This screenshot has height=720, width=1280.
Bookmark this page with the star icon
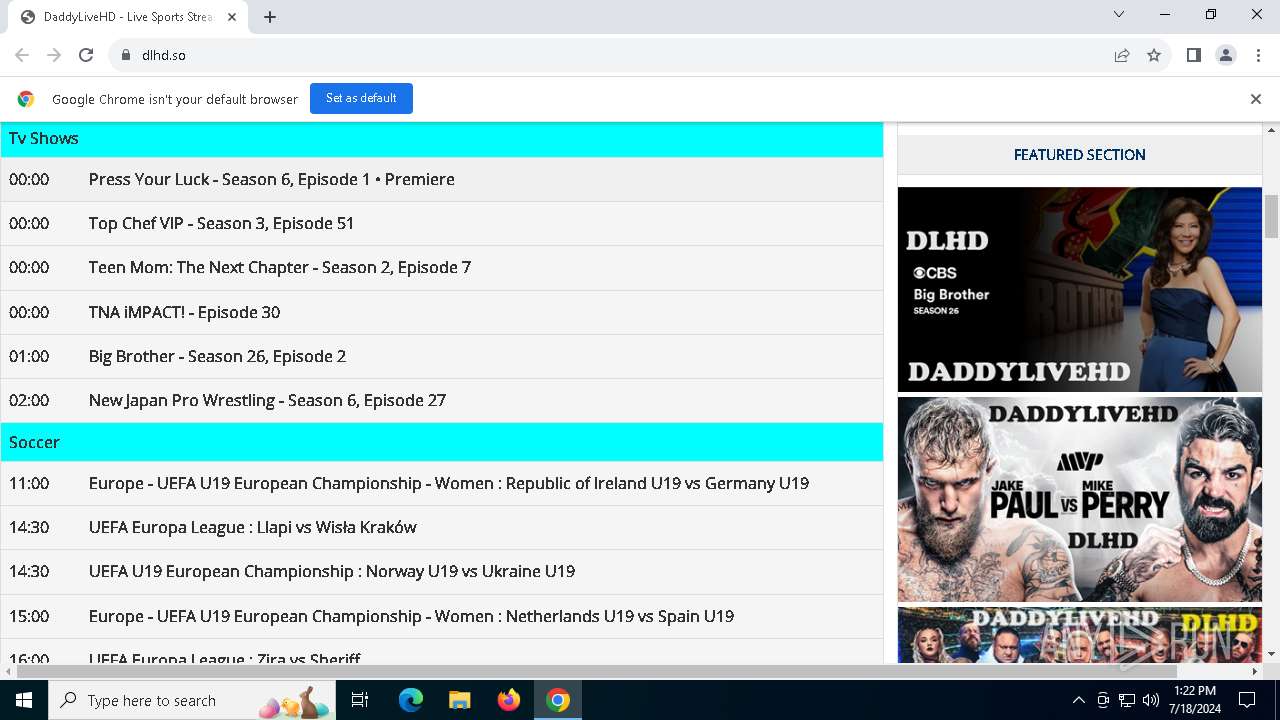coord(1154,55)
